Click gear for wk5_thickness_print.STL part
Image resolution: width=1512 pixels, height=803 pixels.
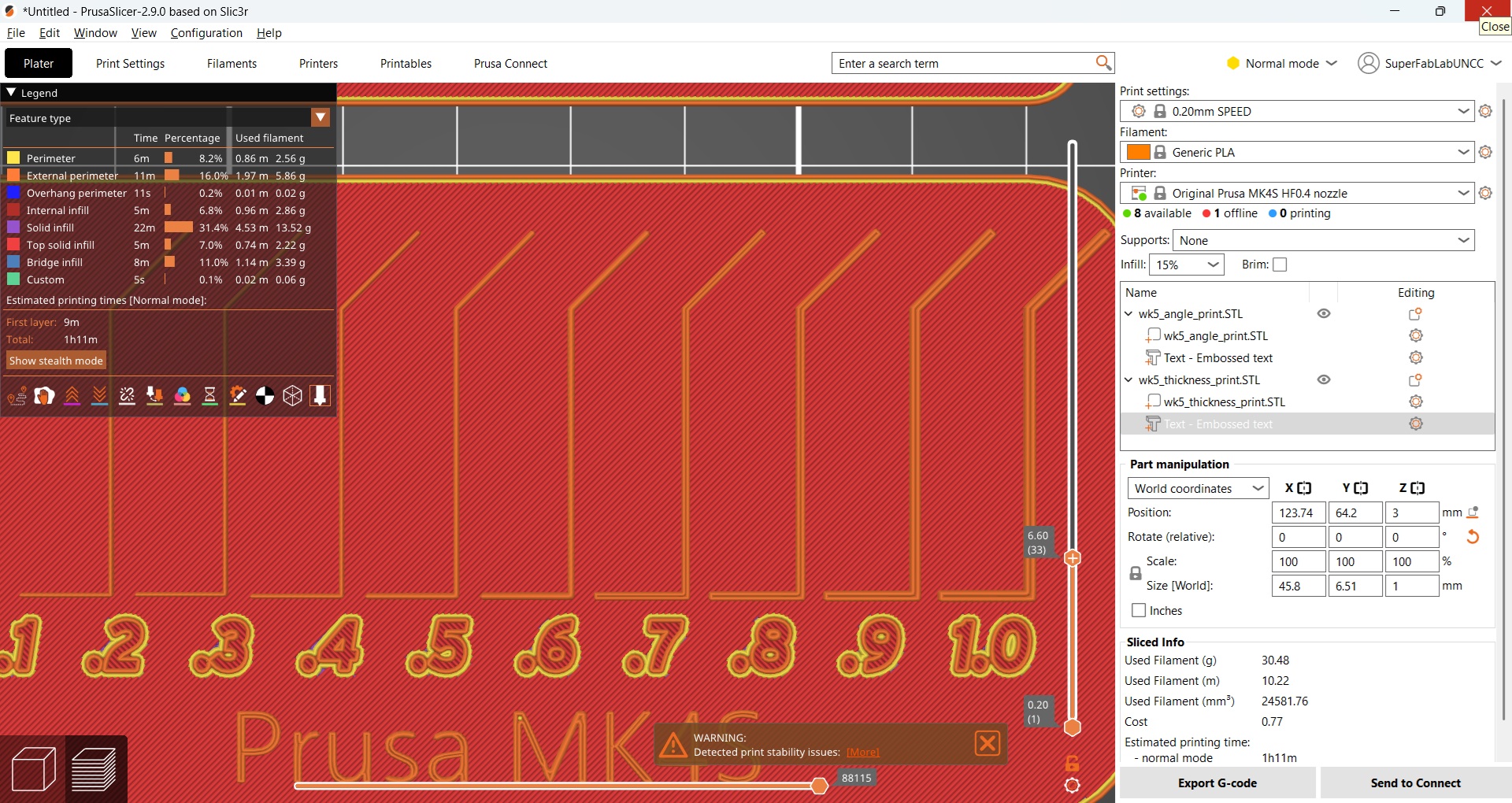point(1415,401)
